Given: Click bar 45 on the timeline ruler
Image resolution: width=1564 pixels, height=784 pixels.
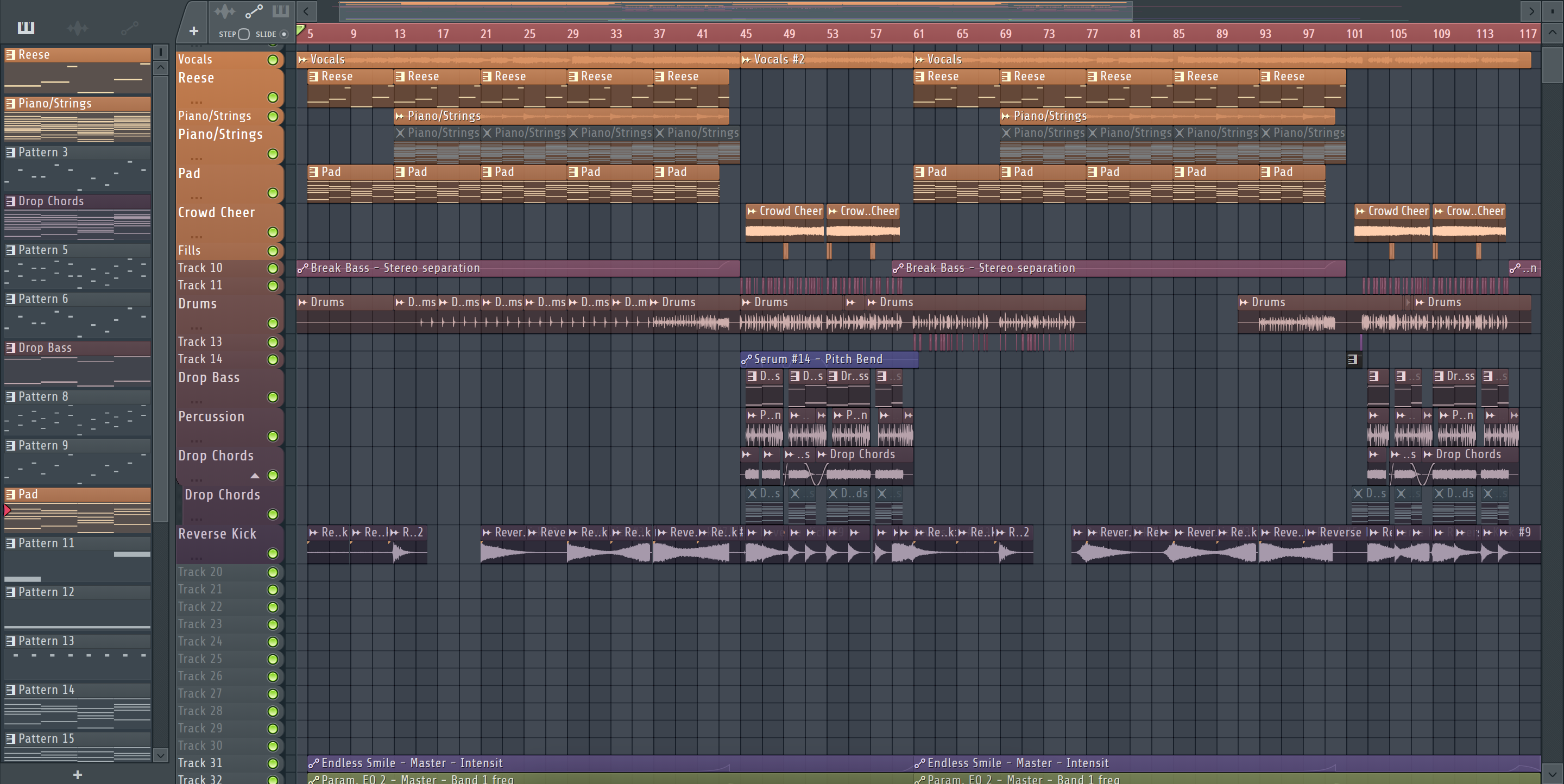Looking at the screenshot, I should pyautogui.click(x=746, y=34).
